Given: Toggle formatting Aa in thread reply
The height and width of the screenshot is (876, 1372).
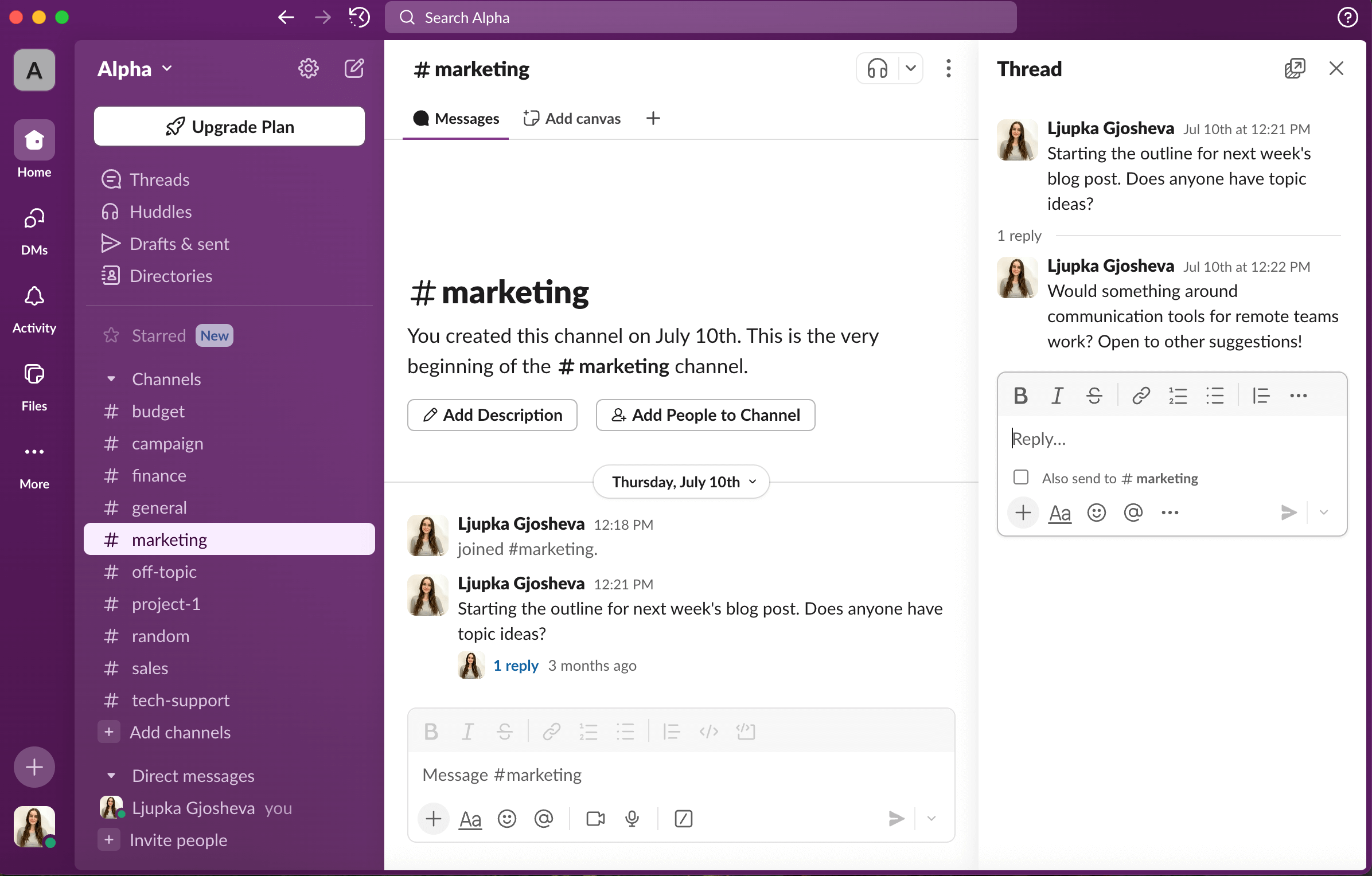Looking at the screenshot, I should [1059, 513].
